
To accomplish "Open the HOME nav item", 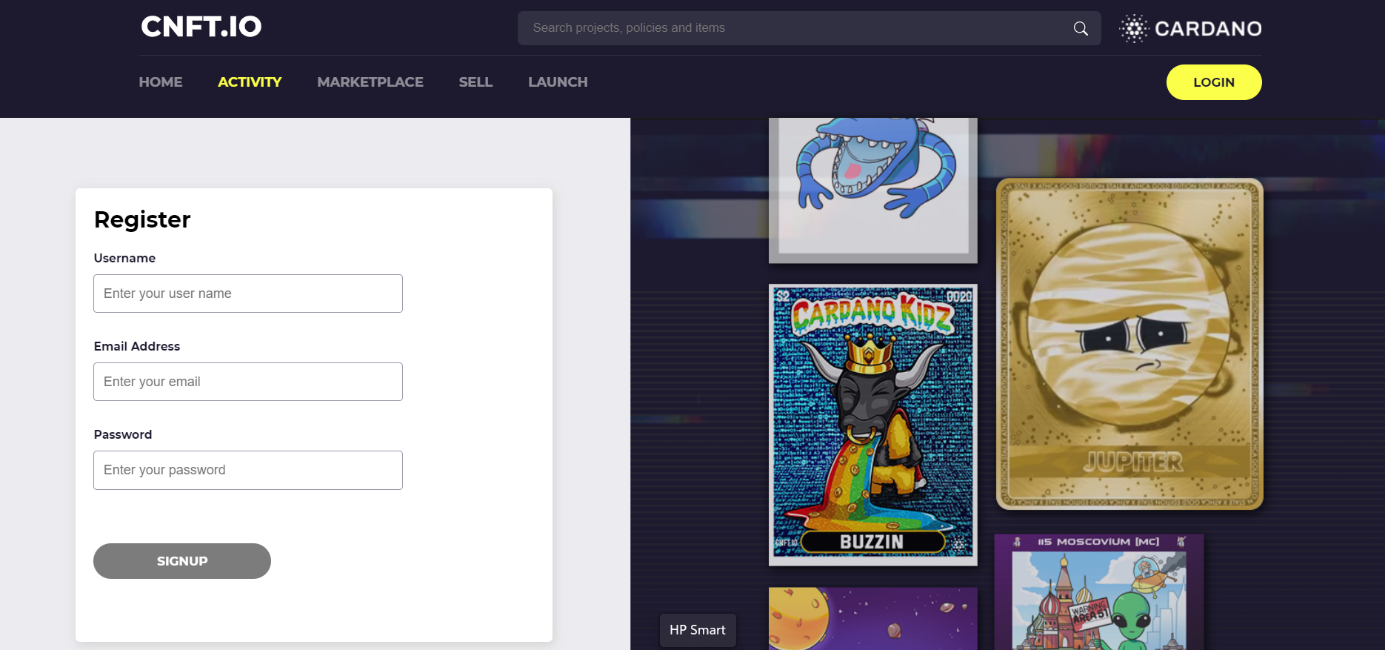I will pos(161,82).
